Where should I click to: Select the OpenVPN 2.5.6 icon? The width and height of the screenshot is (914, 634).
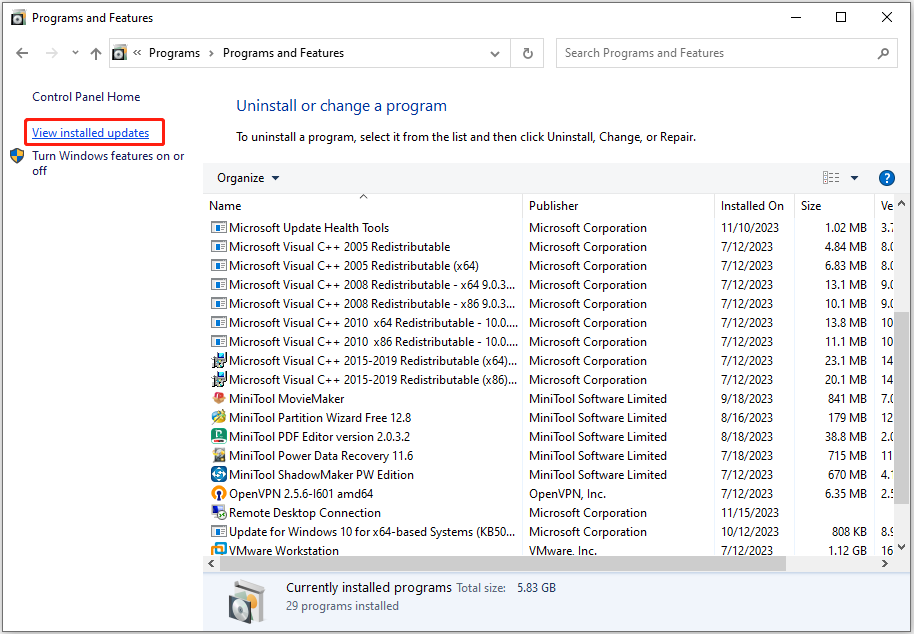coord(219,494)
